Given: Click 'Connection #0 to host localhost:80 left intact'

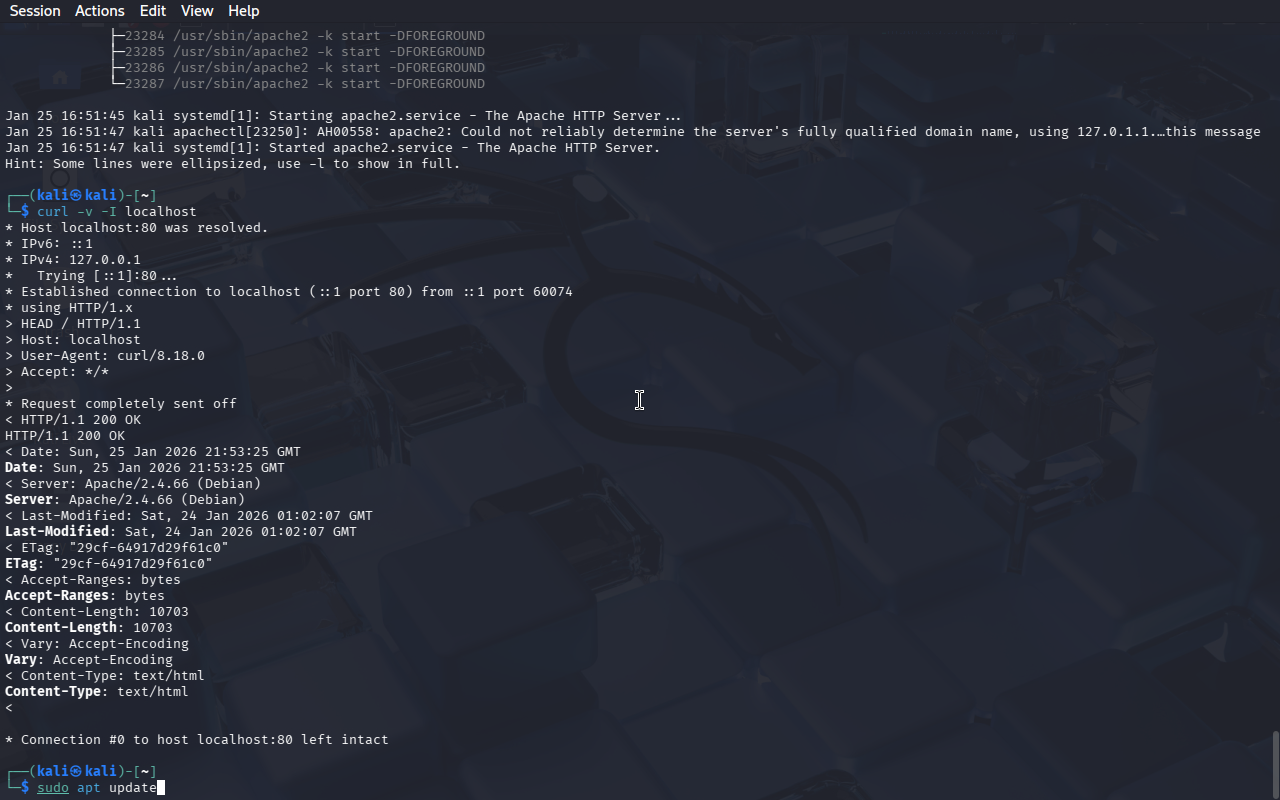Looking at the screenshot, I should pyautogui.click(x=197, y=740).
